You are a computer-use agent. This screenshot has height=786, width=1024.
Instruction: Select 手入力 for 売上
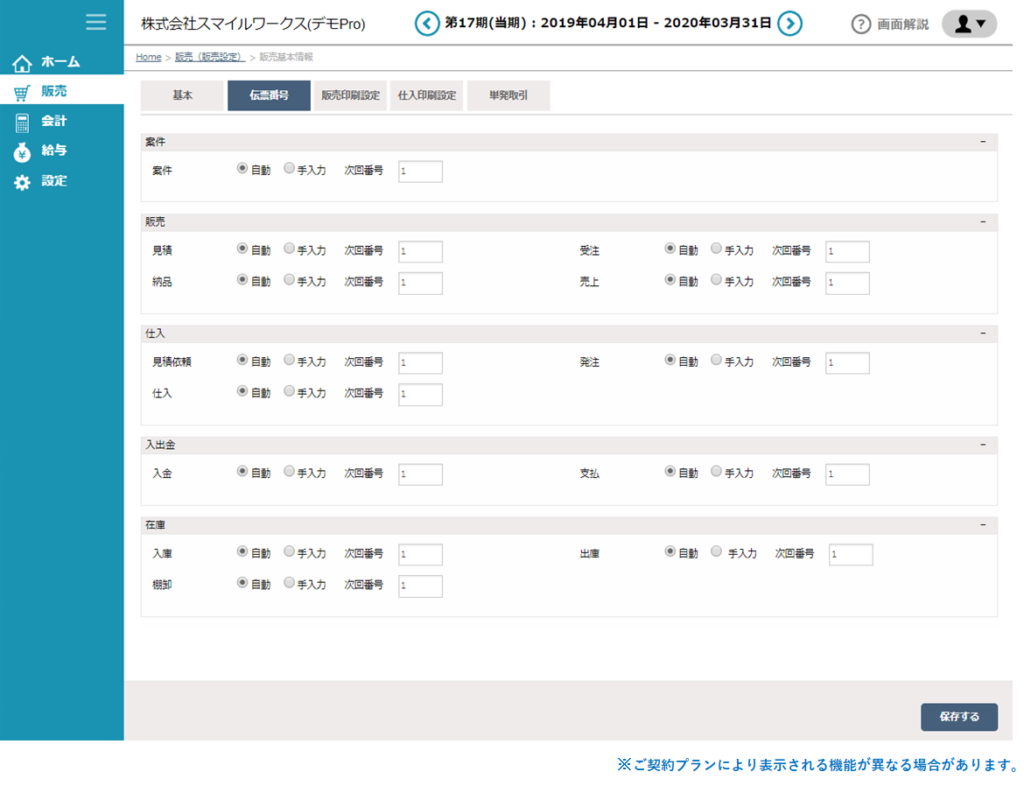716,280
